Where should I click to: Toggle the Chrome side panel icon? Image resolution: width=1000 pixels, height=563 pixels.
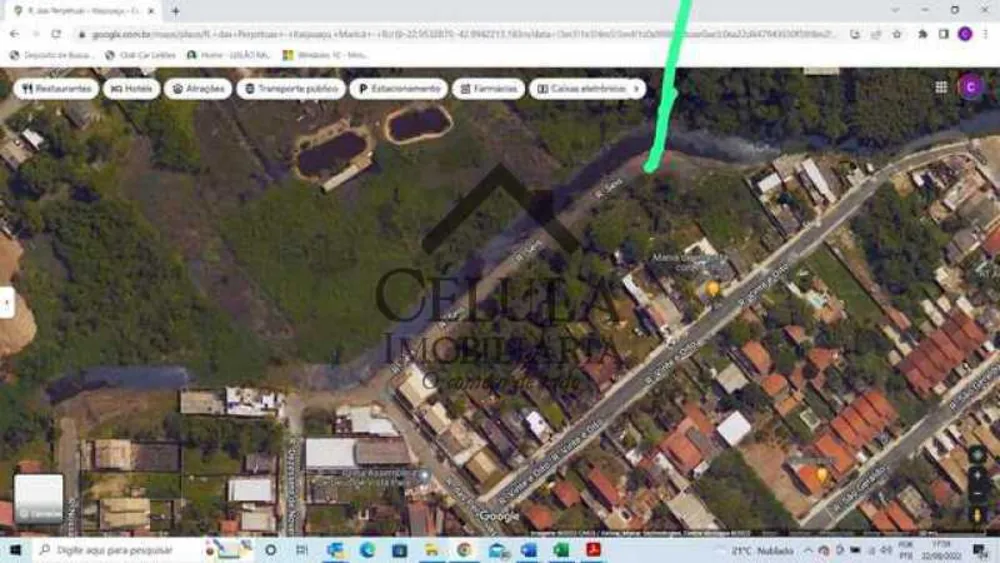(943, 34)
